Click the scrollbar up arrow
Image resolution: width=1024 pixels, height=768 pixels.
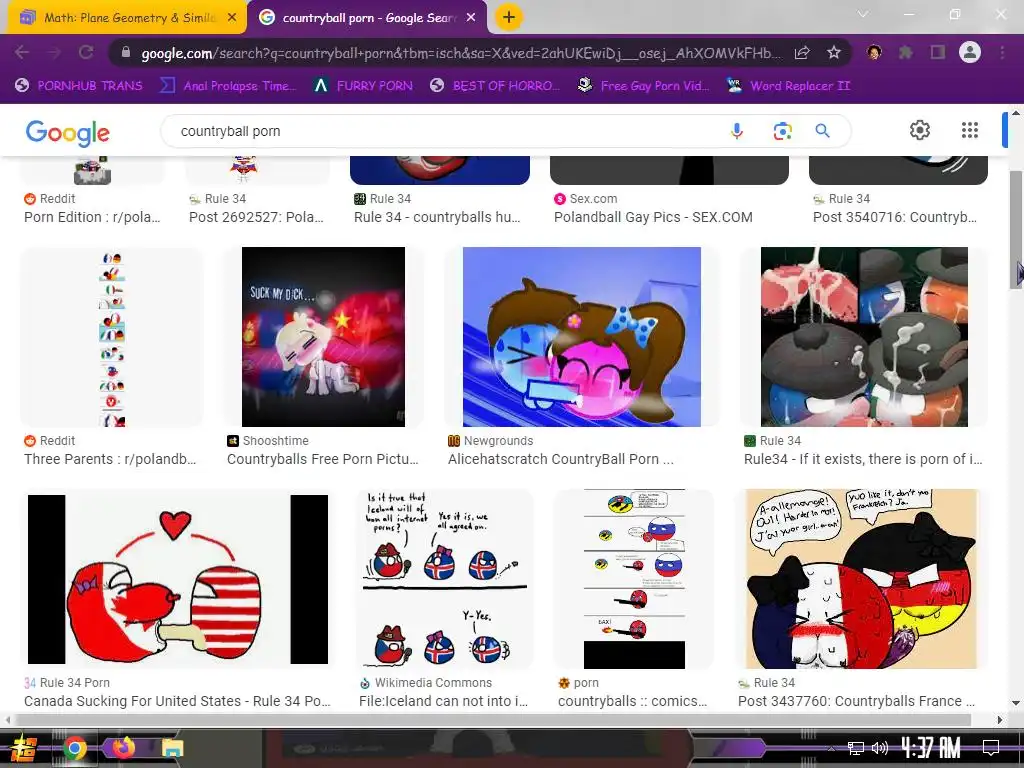pyautogui.click(x=1016, y=113)
